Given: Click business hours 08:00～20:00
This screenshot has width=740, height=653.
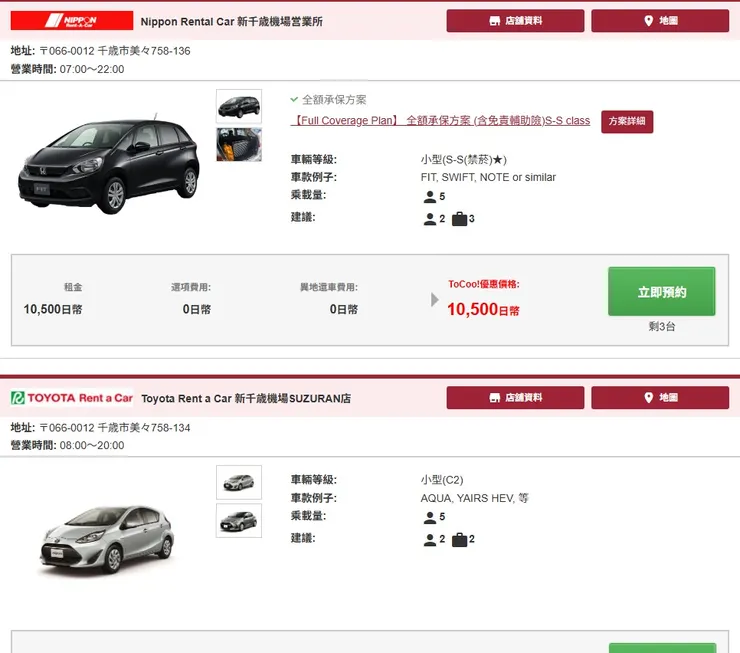Looking at the screenshot, I should click(x=92, y=445).
